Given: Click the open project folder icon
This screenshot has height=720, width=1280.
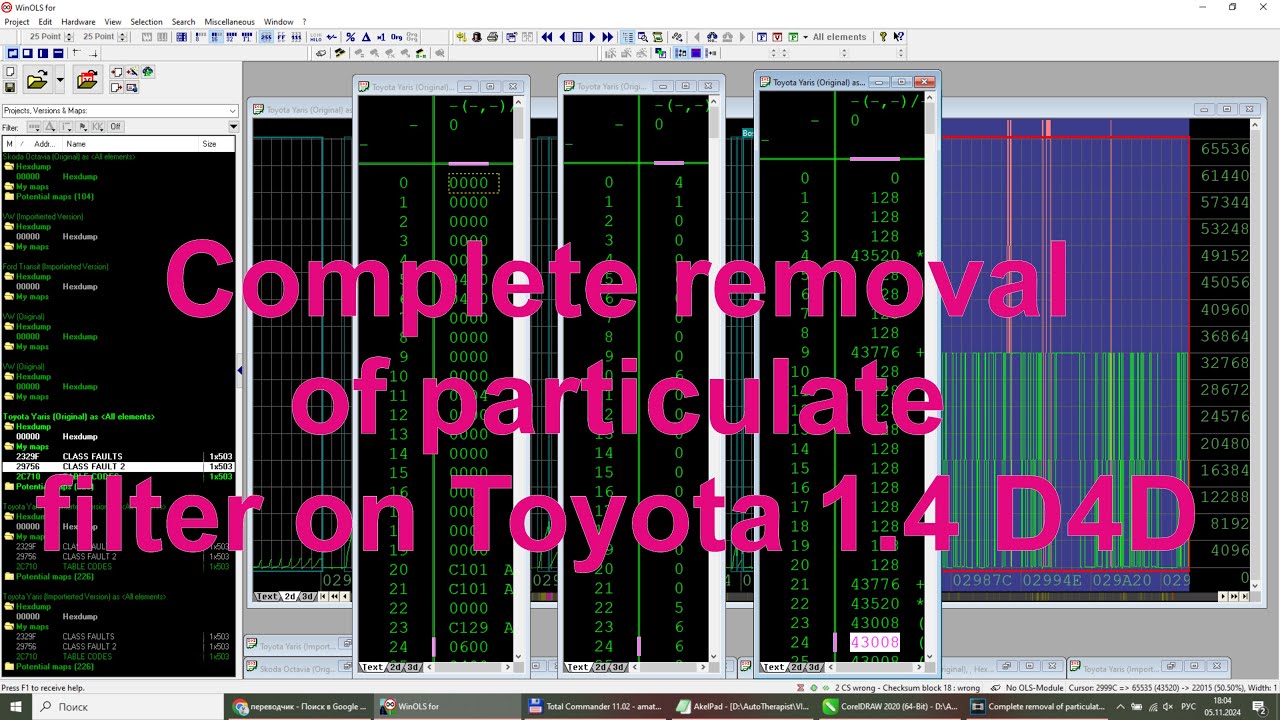Looking at the screenshot, I should tap(37, 80).
